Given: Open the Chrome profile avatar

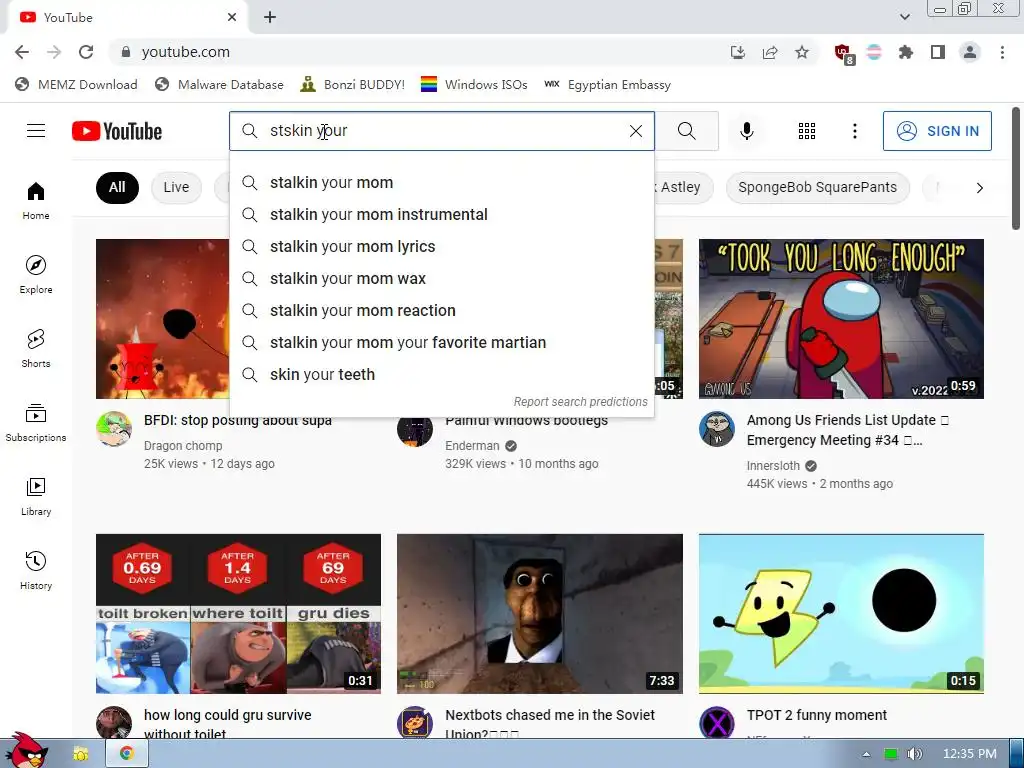Looking at the screenshot, I should point(970,52).
